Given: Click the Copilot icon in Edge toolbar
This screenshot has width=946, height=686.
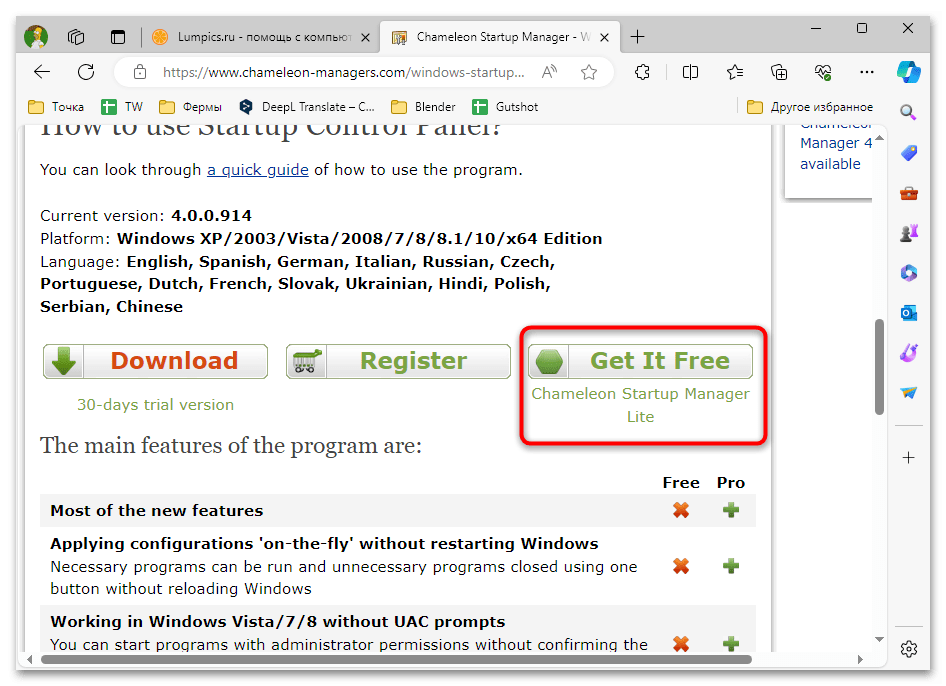Looking at the screenshot, I should point(908,72).
